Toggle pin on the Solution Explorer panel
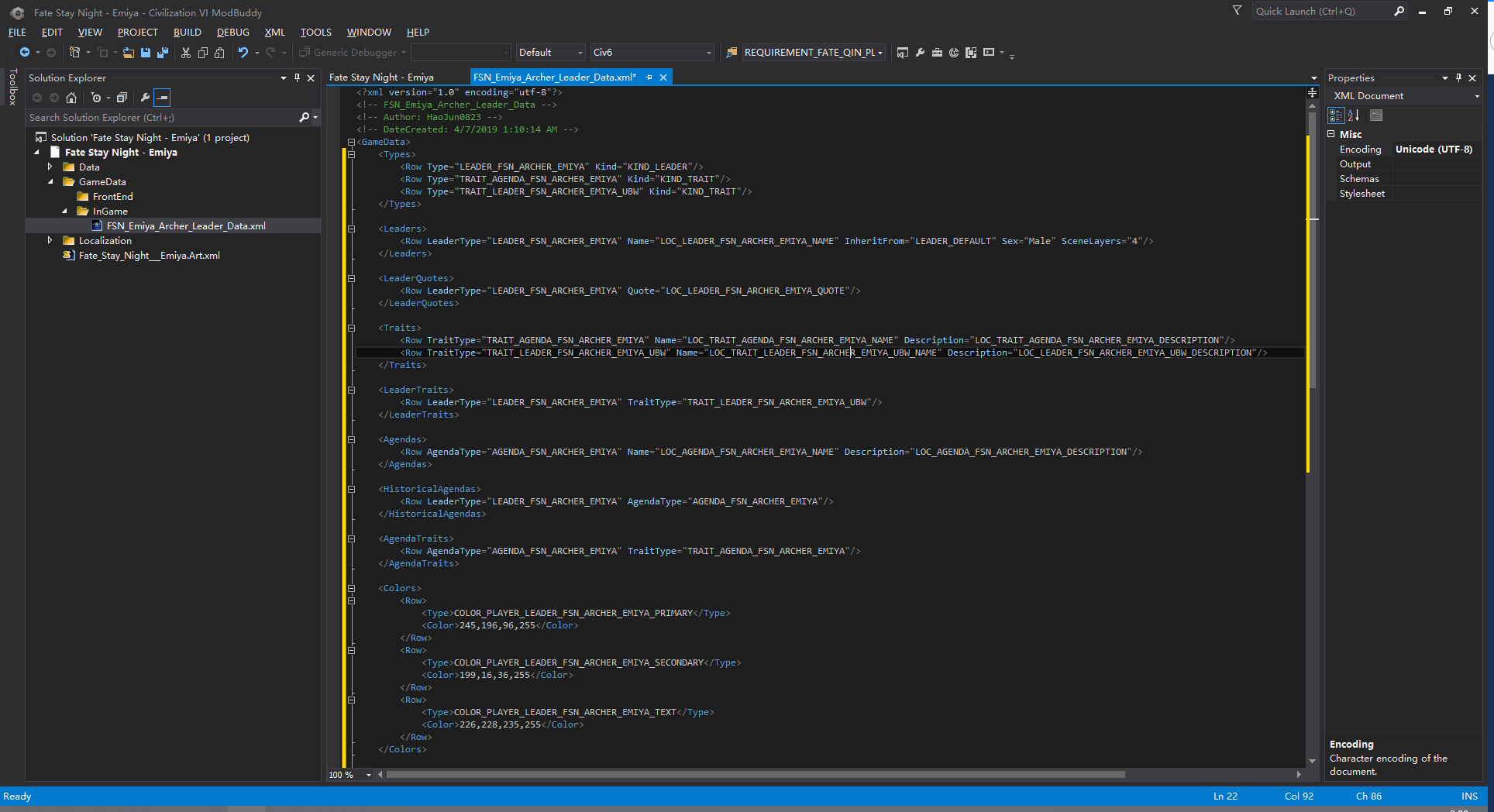The width and height of the screenshot is (1494, 812). coord(297,78)
